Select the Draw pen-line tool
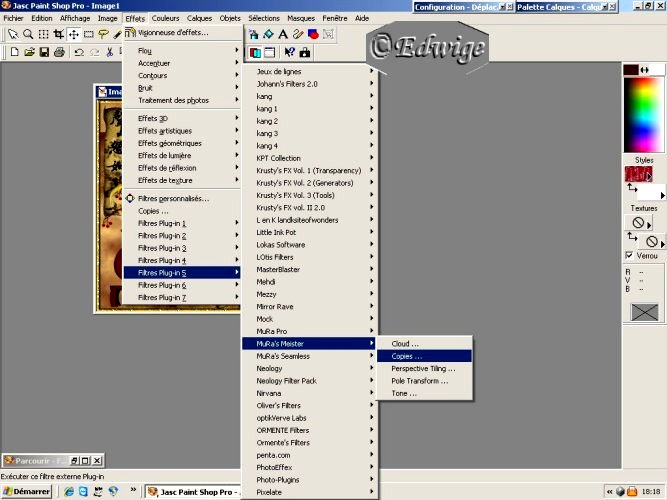Image resolution: width=667 pixels, height=500 pixels. [x=298, y=34]
